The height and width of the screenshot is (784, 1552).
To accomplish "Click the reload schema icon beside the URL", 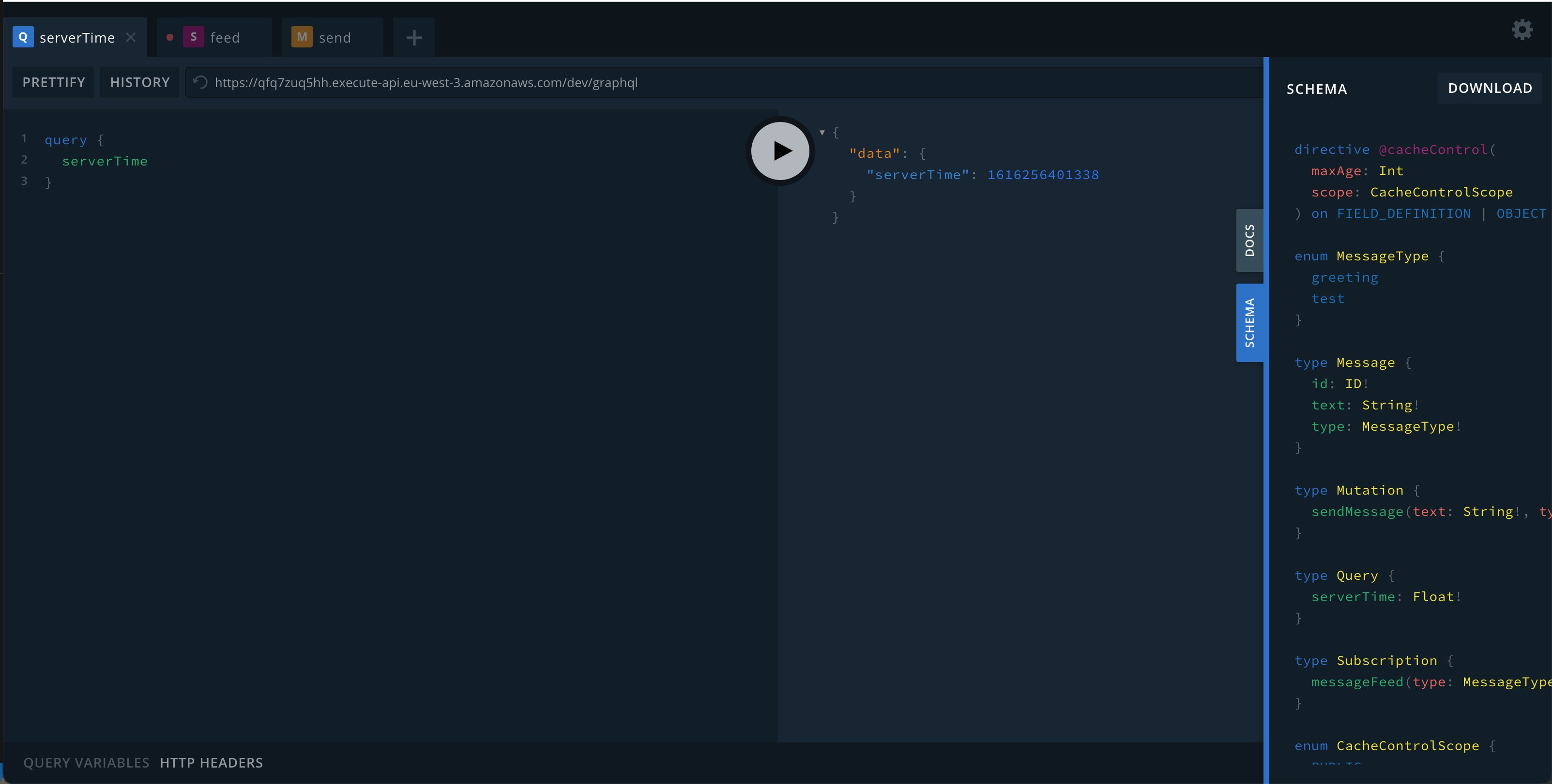I will pos(200,82).
